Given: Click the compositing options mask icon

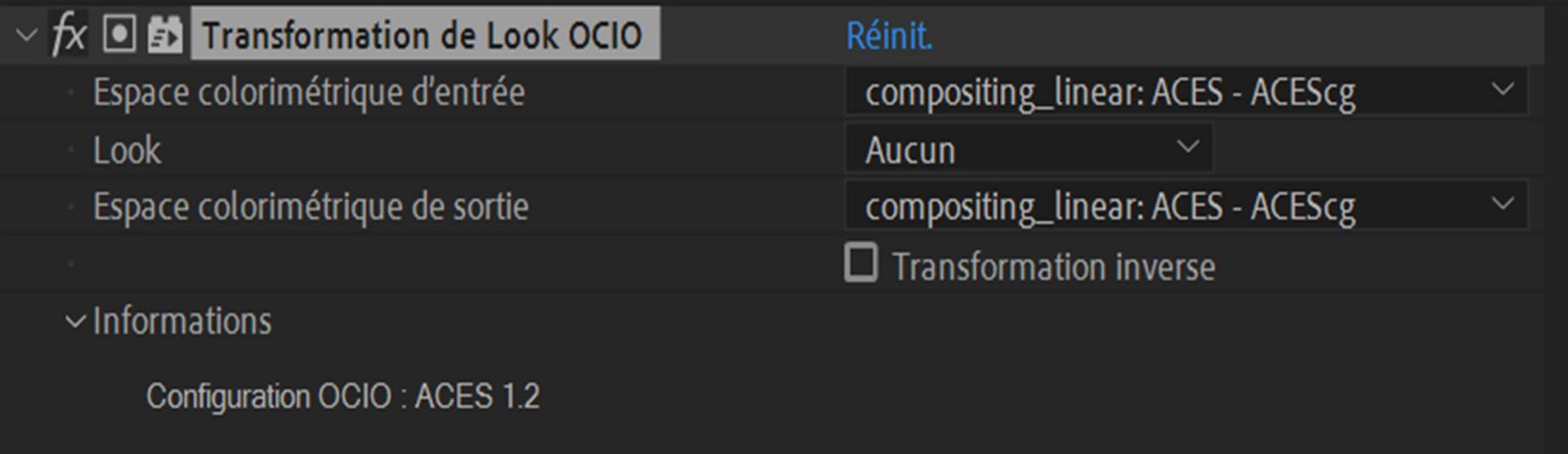Looking at the screenshot, I should (x=119, y=35).
